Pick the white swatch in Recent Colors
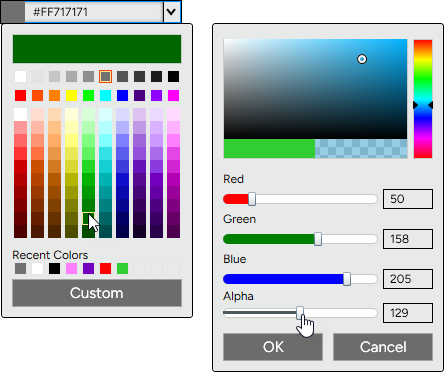 pos(37,268)
